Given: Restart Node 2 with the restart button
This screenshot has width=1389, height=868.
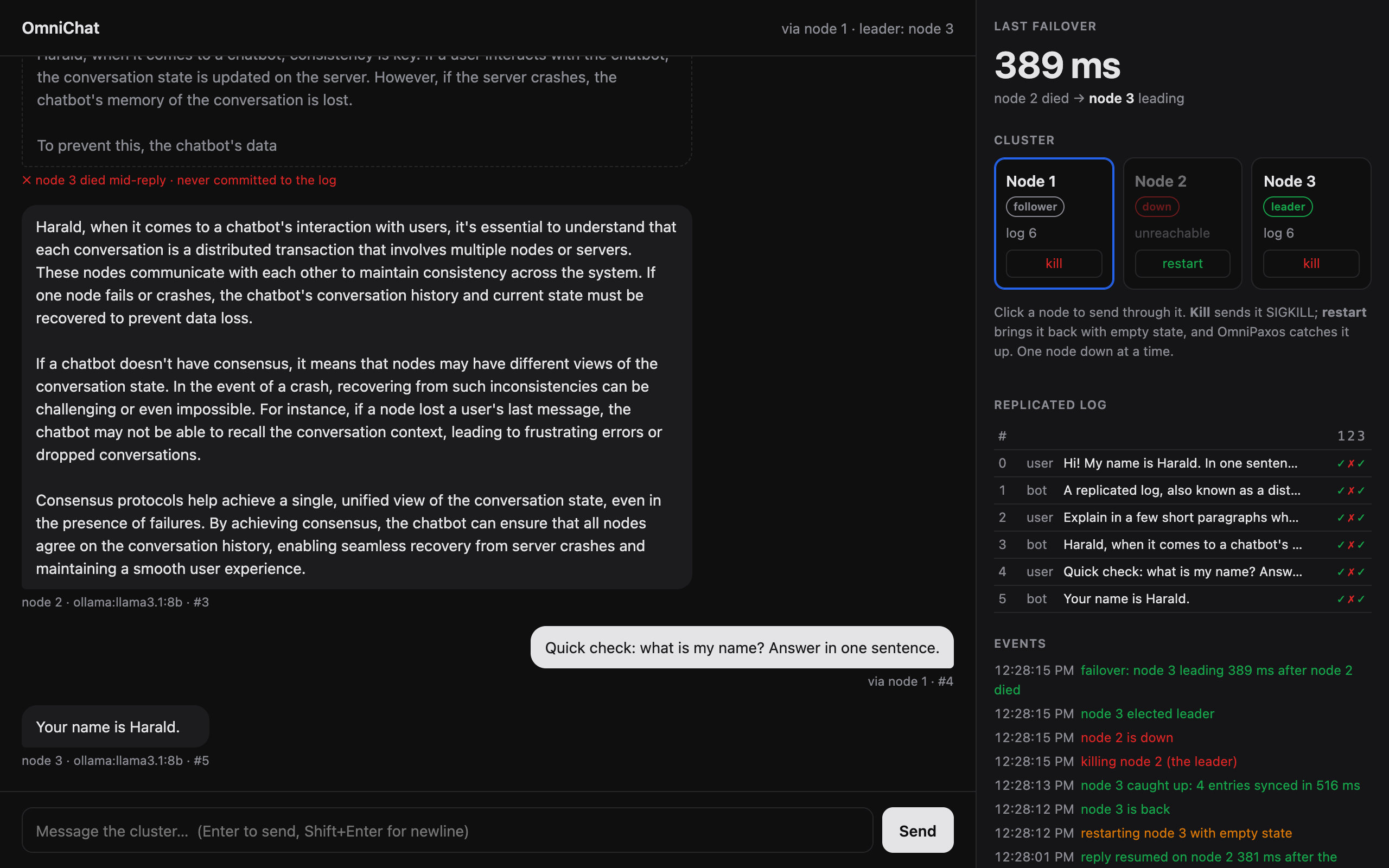Looking at the screenshot, I should (x=1182, y=264).
